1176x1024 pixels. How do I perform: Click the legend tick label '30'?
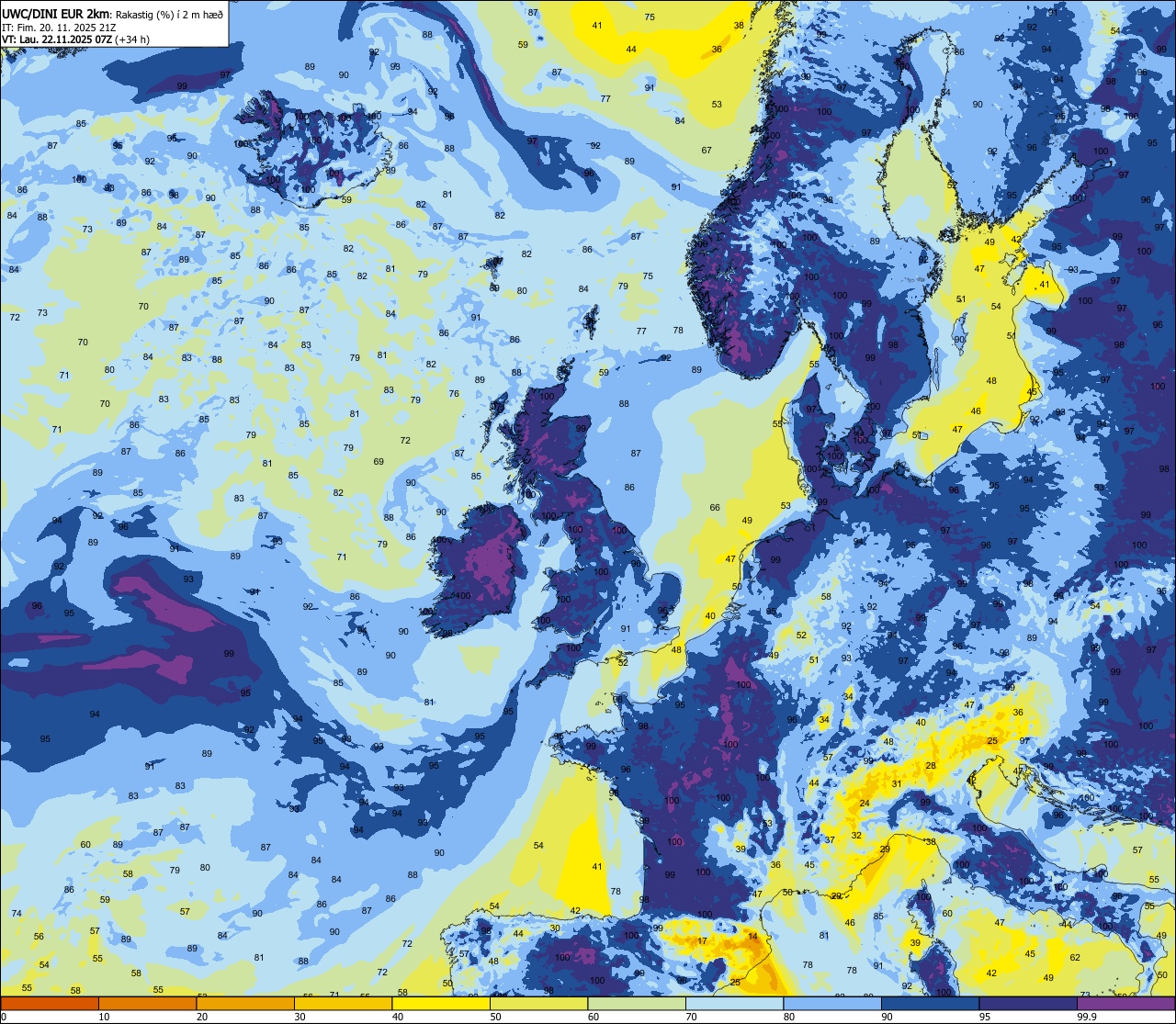coord(300,1017)
